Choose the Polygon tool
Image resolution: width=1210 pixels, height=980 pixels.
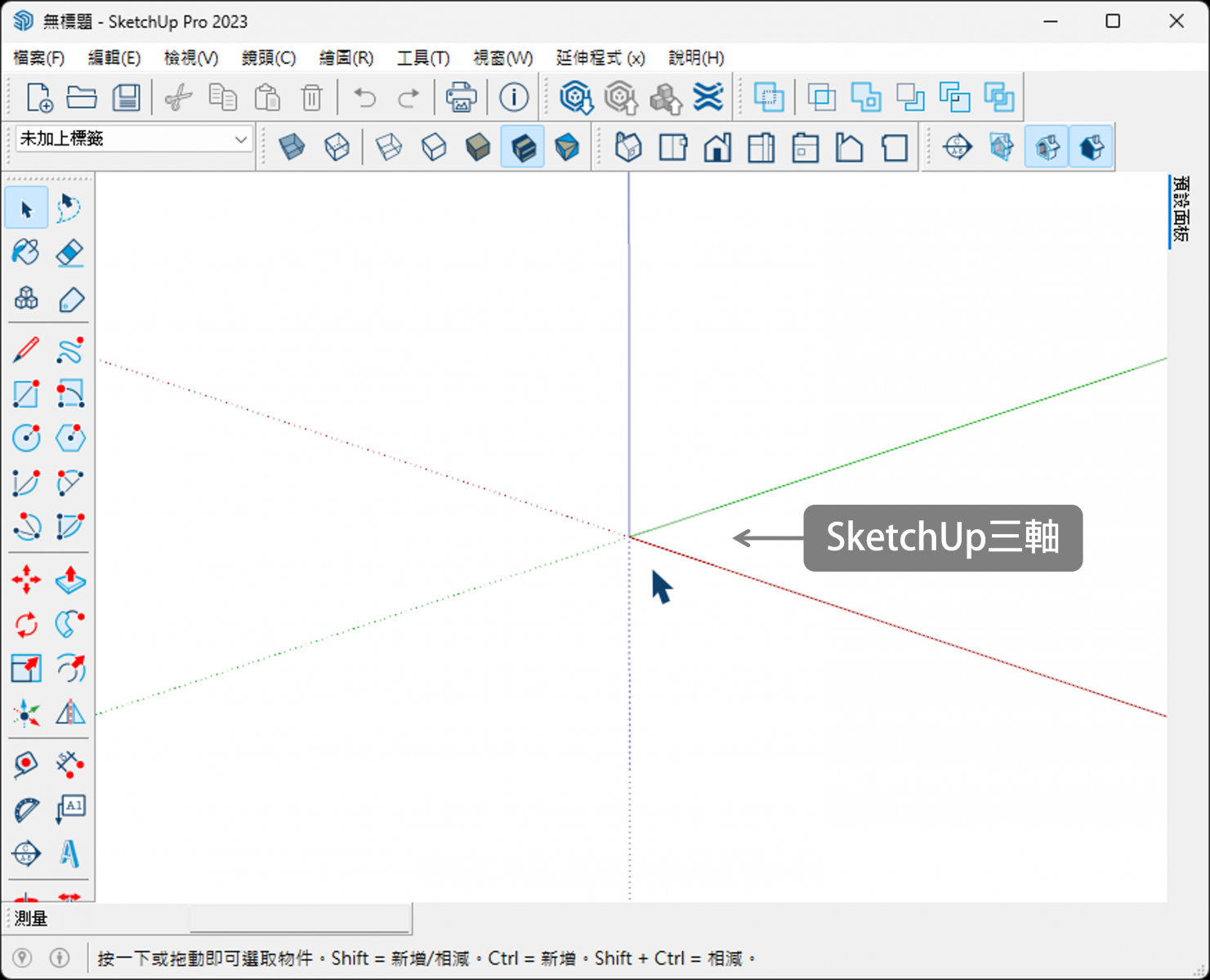(x=70, y=438)
